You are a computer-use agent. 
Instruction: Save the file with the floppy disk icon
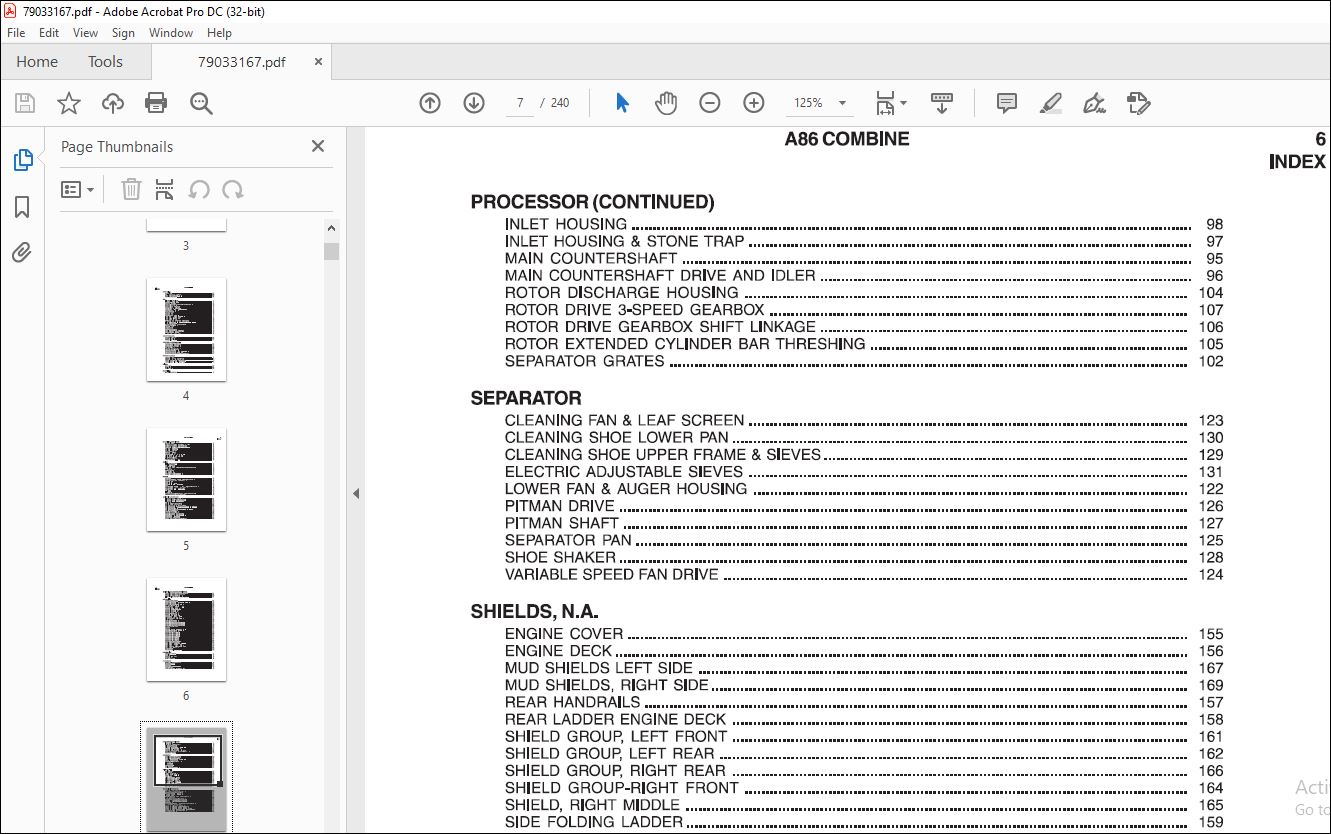point(25,103)
